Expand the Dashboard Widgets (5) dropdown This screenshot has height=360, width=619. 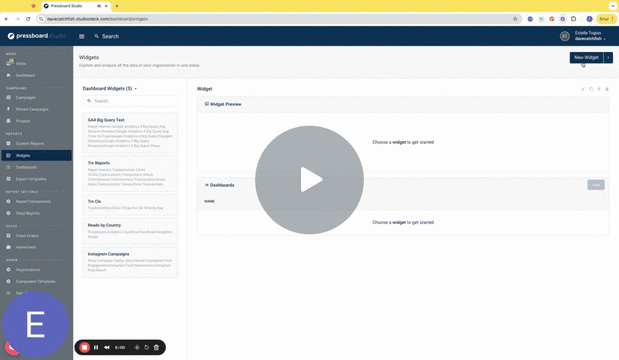point(110,88)
